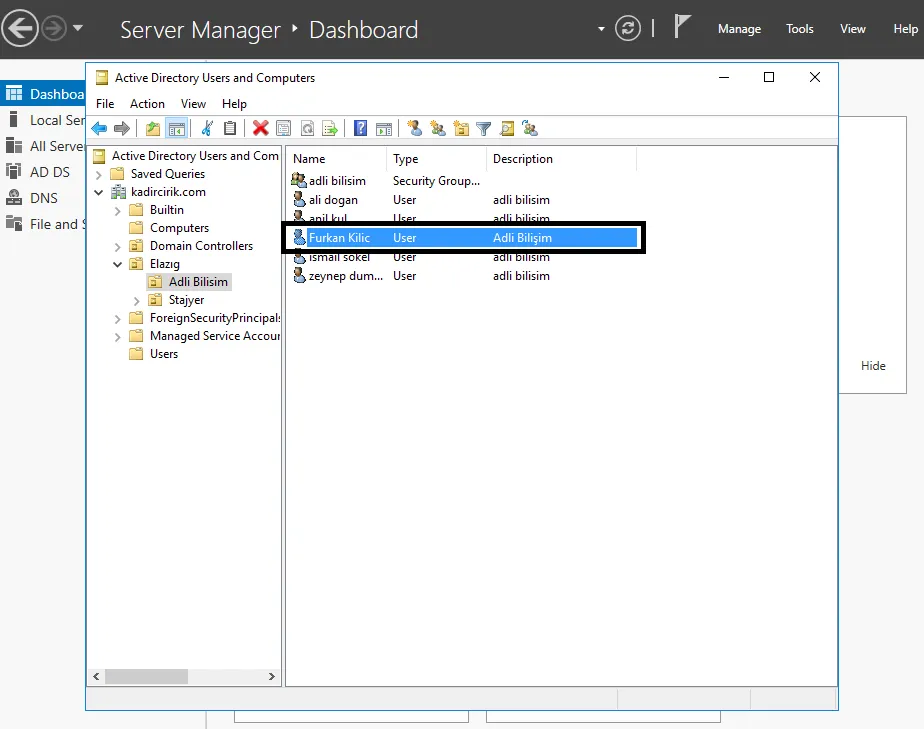Image resolution: width=924 pixels, height=729 pixels.
Task: Click Server Manager Refresh circular icon
Action: pyautogui.click(x=628, y=28)
